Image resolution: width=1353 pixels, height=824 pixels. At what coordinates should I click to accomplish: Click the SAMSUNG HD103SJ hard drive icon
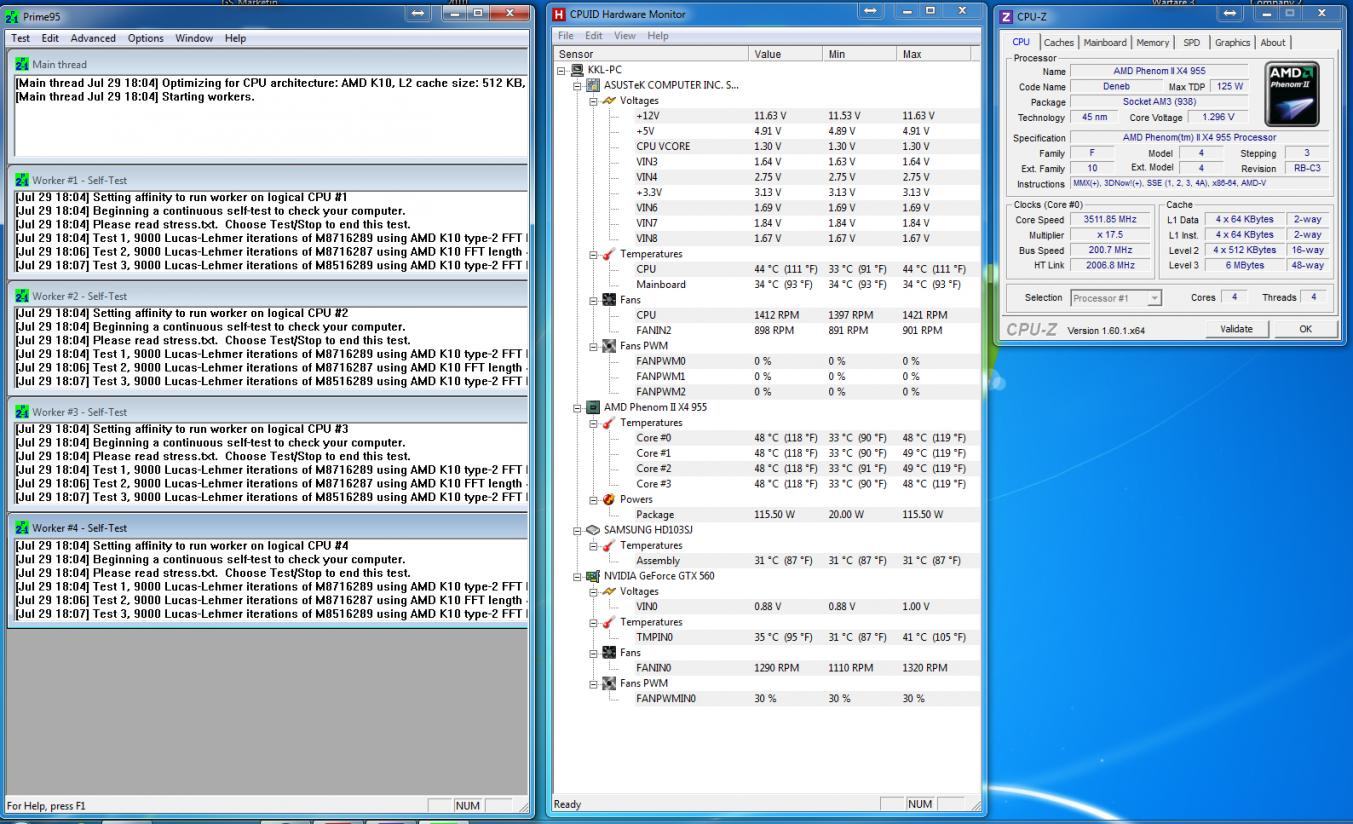click(593, 530)
